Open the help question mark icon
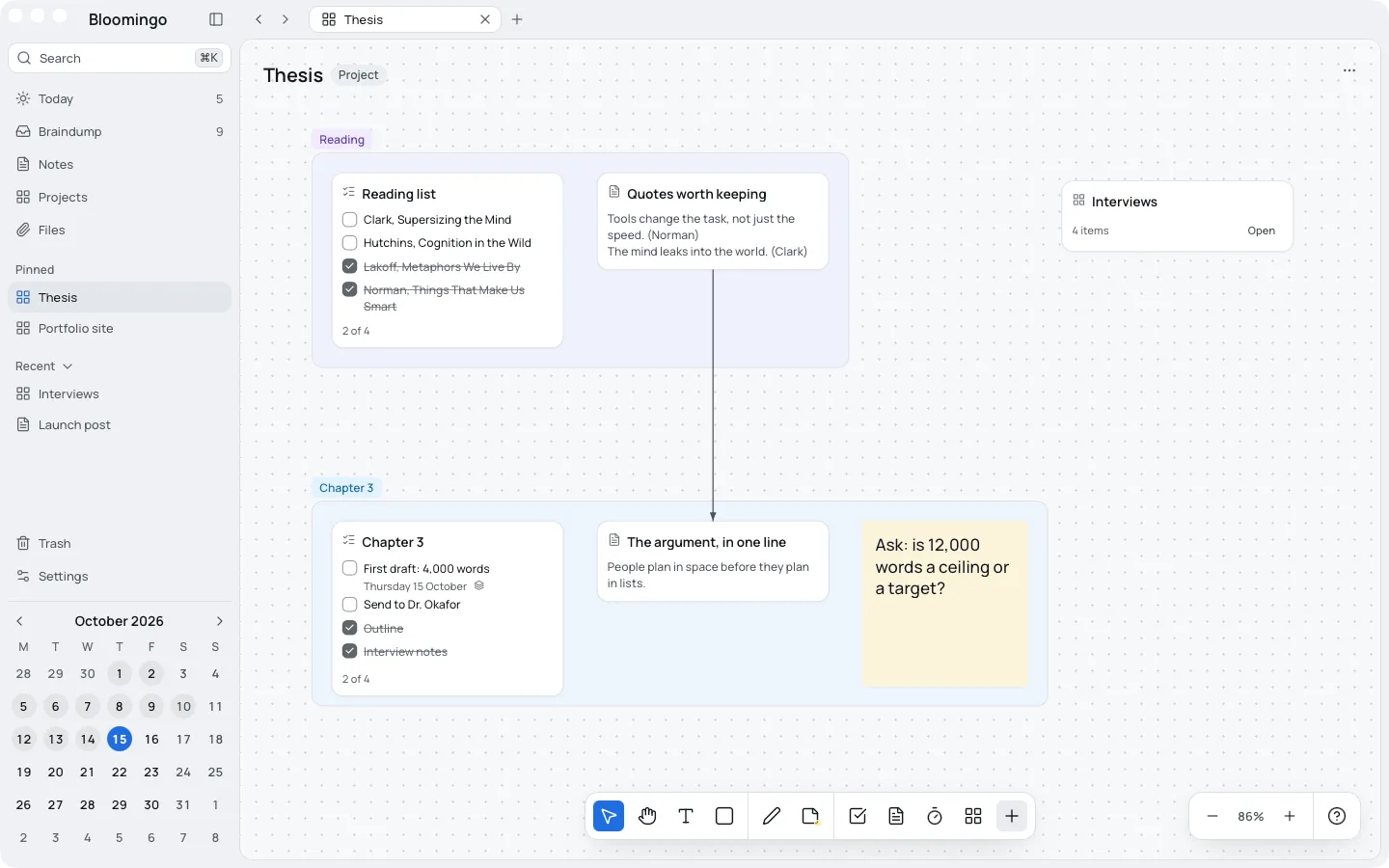This screenshot has width=1389, height=868. point(1337,816)
